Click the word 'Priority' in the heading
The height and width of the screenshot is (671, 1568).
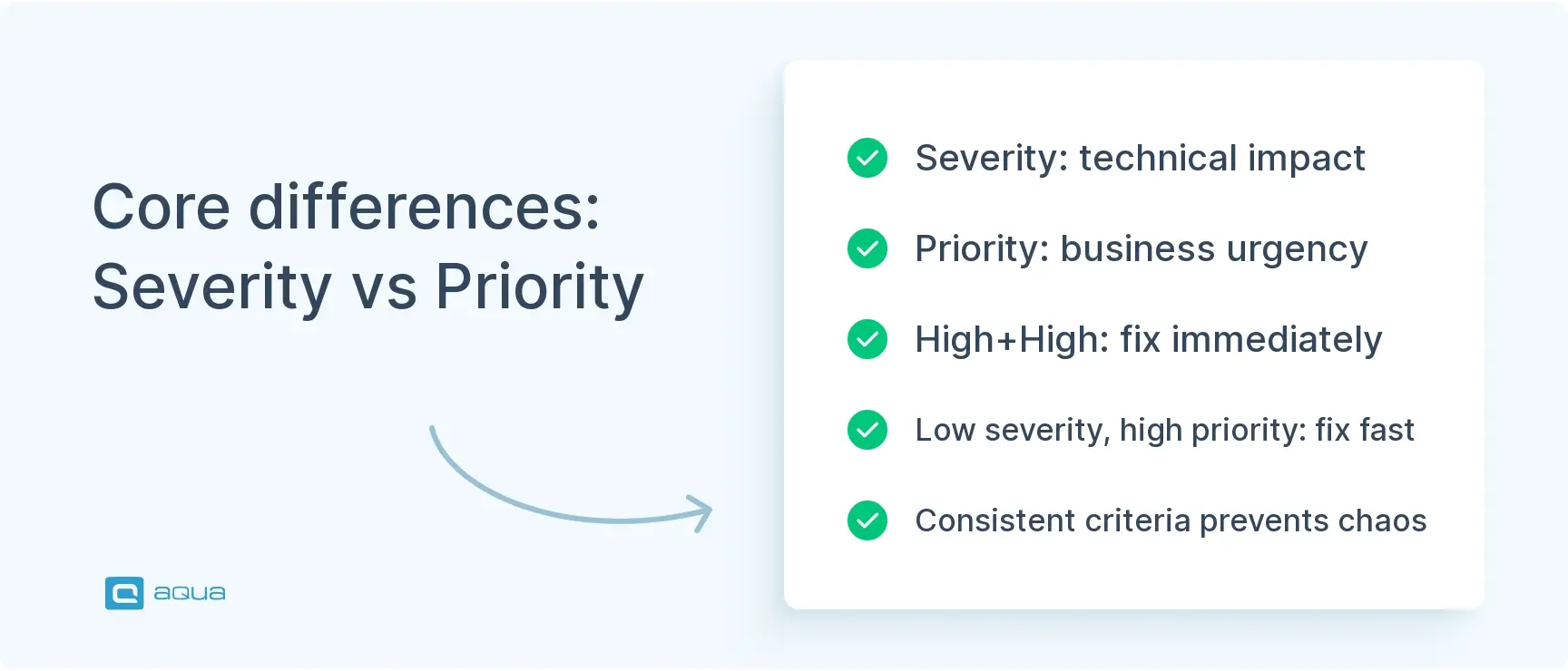pyautogui.click(x=540, y=287)
